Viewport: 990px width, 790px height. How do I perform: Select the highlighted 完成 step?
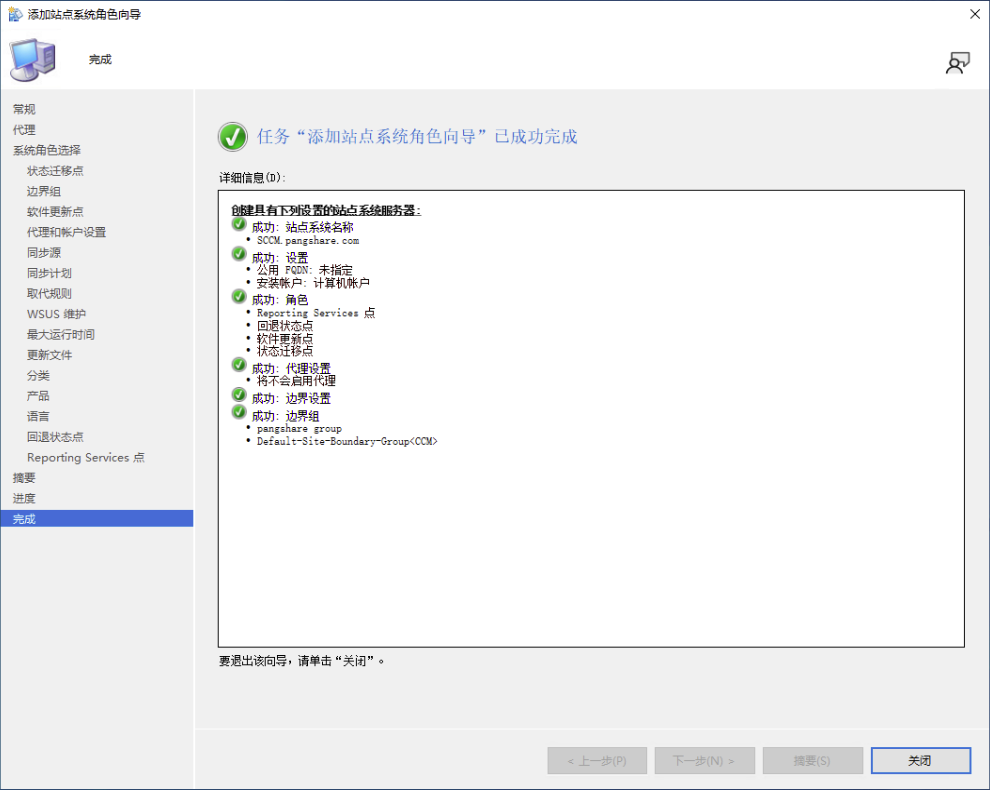point(97,518)
